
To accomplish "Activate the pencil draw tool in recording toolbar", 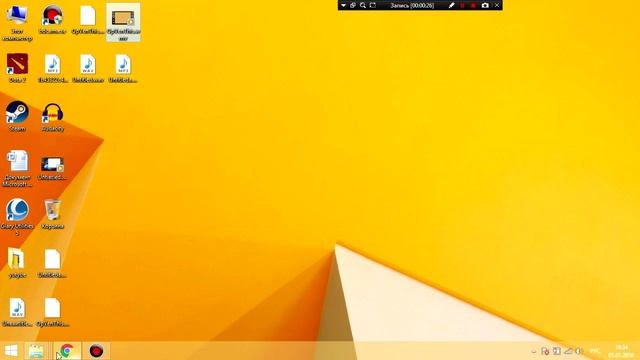I will 451,5.
